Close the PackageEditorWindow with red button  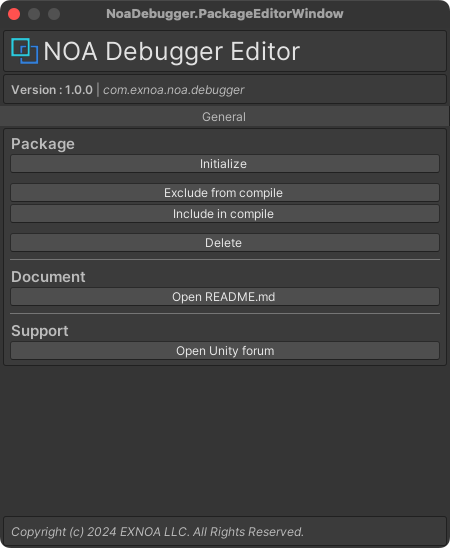pos(14,14)
